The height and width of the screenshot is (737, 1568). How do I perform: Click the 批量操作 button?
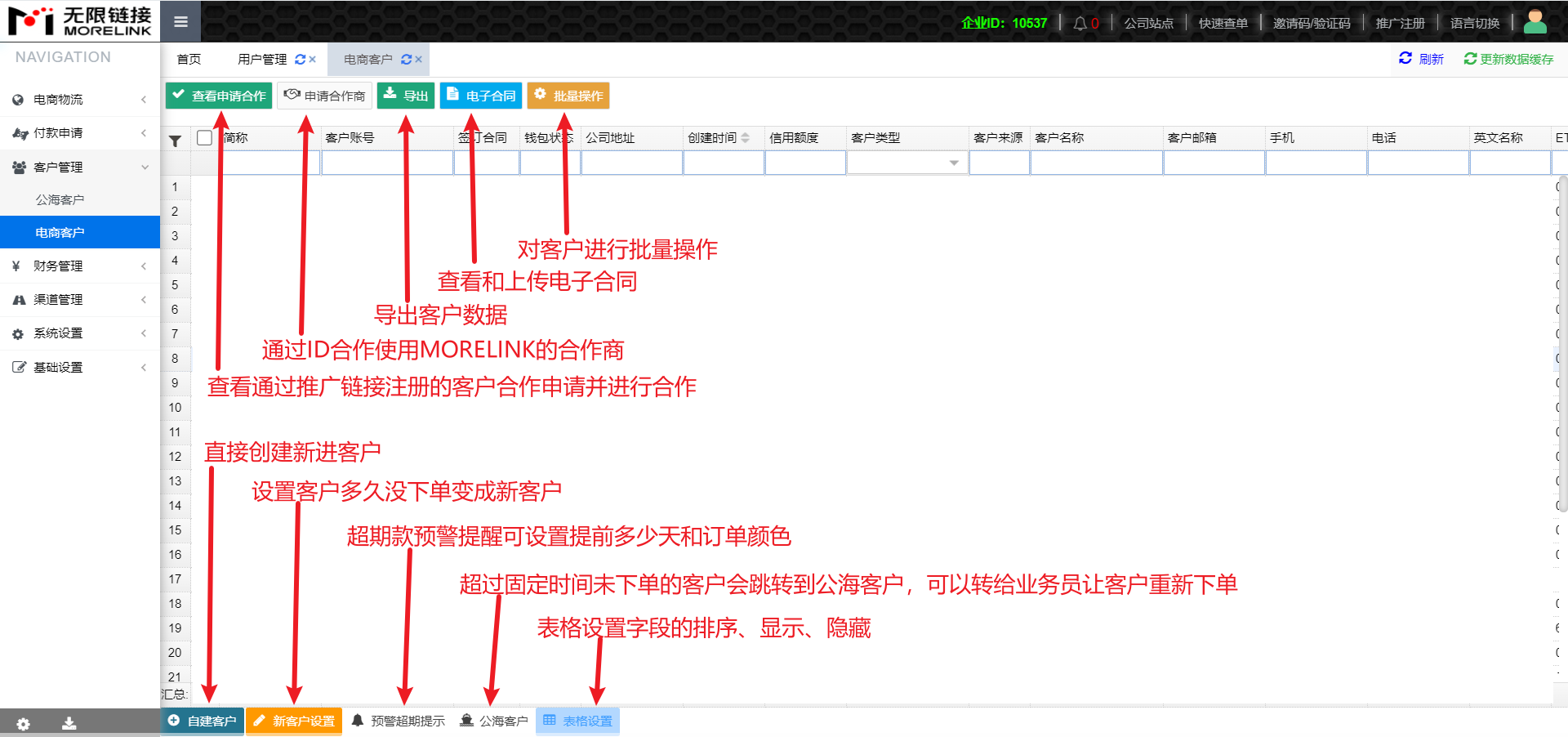[x=568, y=96]
